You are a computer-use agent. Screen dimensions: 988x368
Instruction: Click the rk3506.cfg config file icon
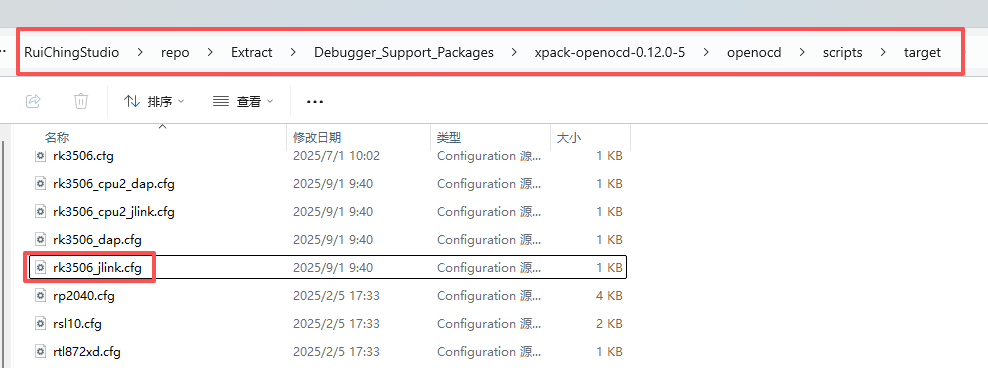(40, 156)
